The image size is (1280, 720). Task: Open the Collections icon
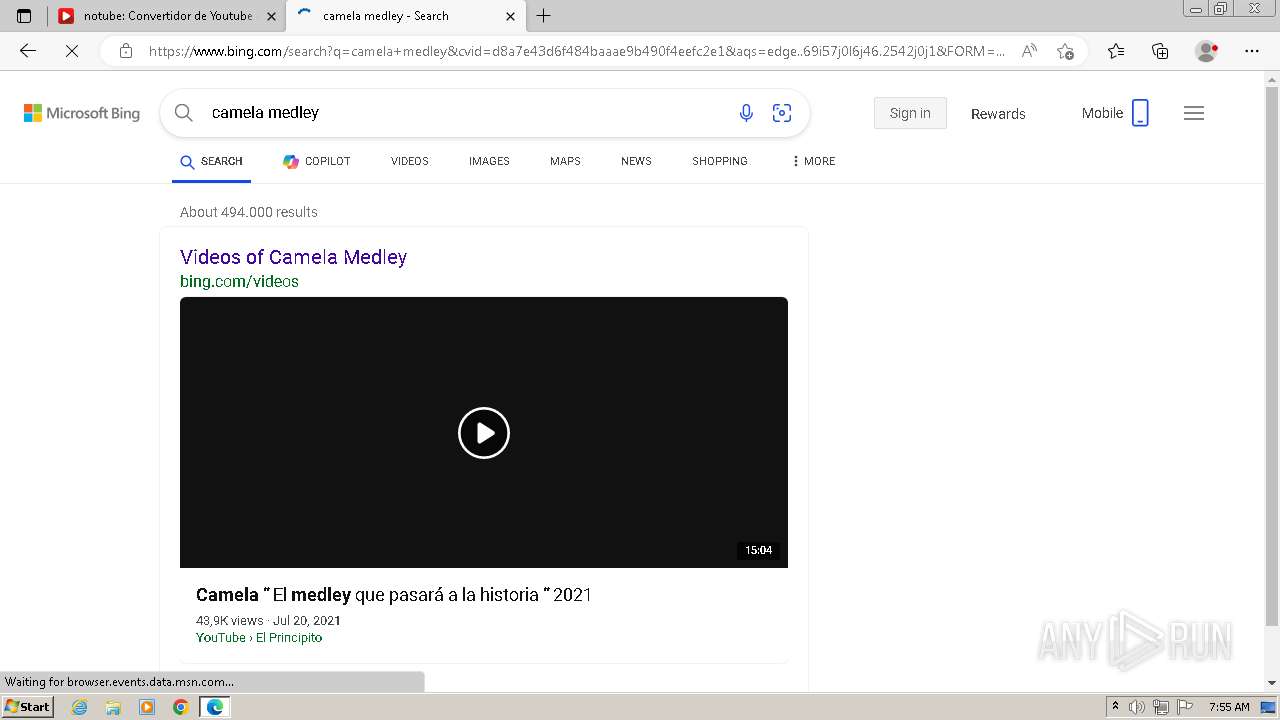(1160, 51)
